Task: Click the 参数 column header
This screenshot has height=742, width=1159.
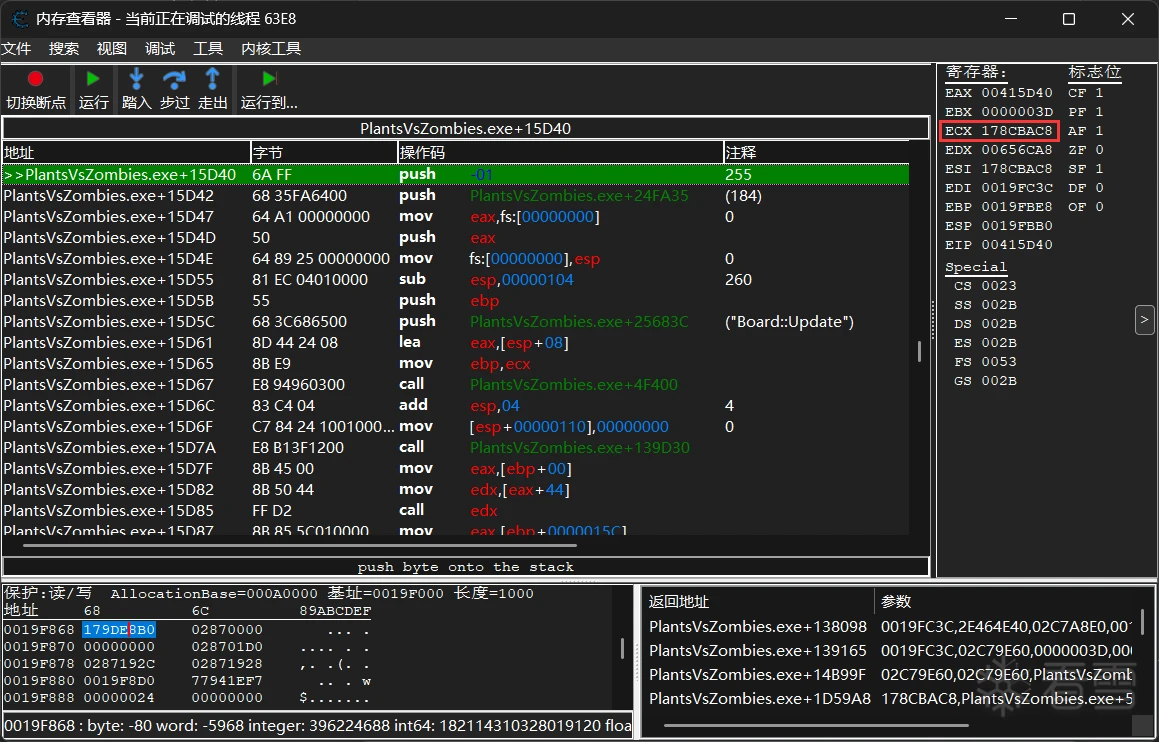Action: [1006, 602]
